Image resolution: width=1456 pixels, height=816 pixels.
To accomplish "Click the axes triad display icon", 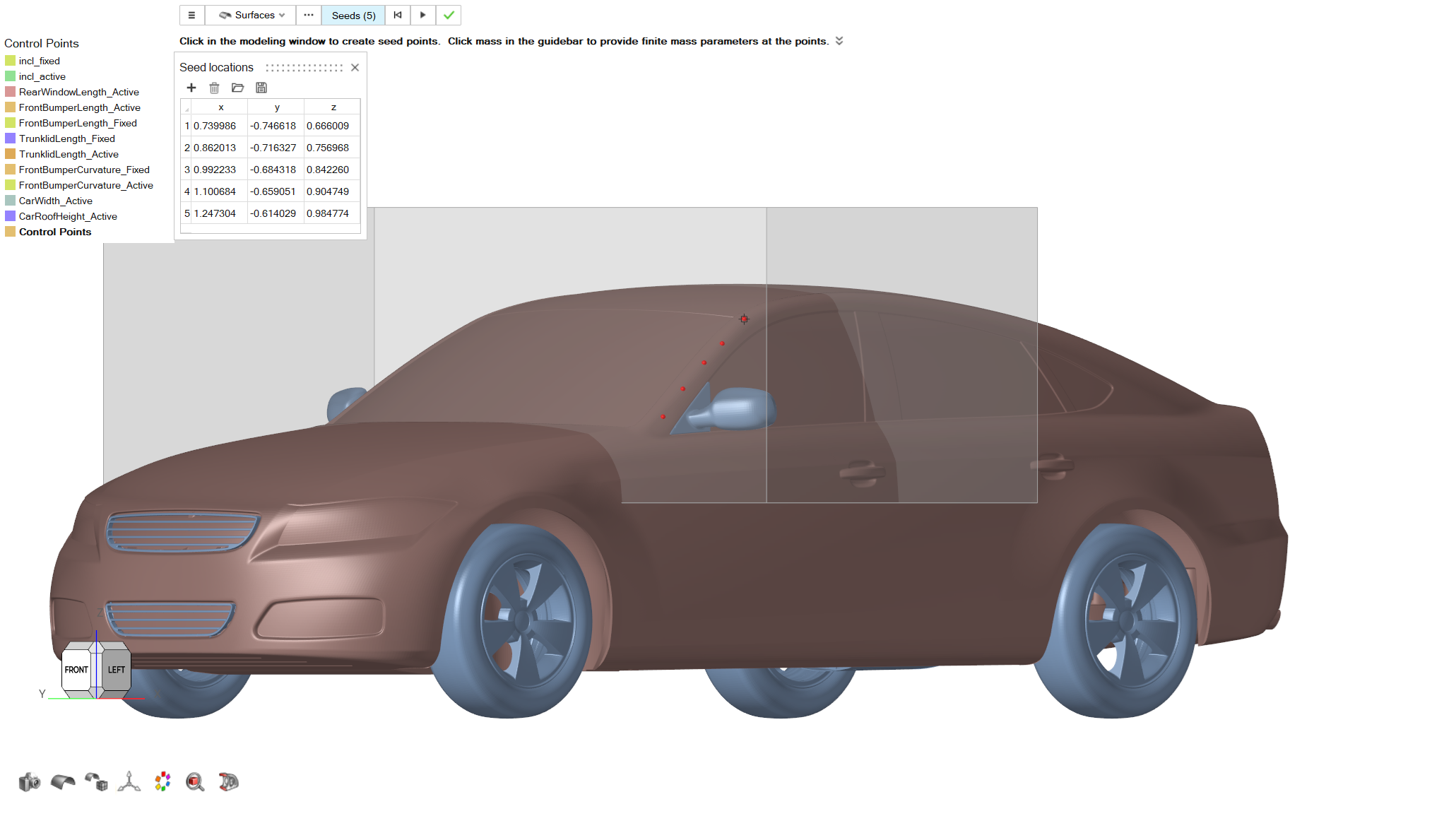I will click(129, 781).
